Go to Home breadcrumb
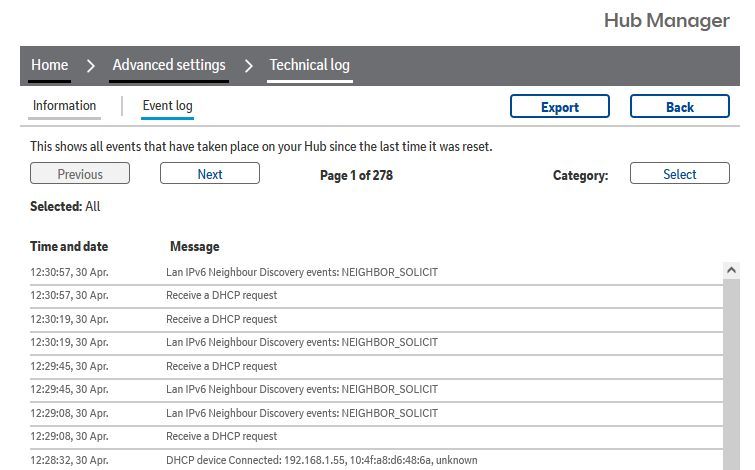The height and width of the screenshot is (470, 755). [50, 66]
